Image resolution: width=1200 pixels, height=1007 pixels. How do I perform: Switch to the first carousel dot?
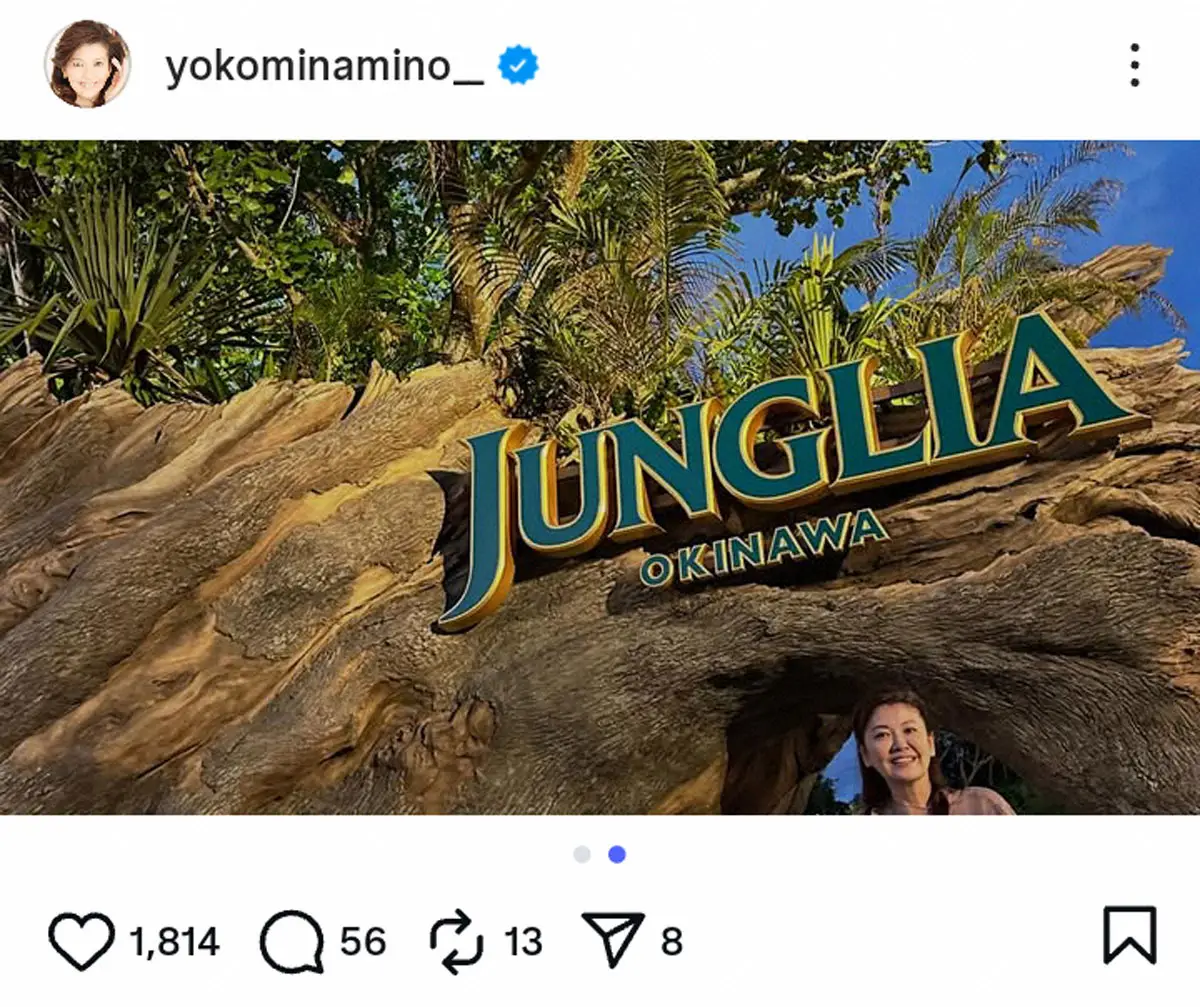(582, 854)
